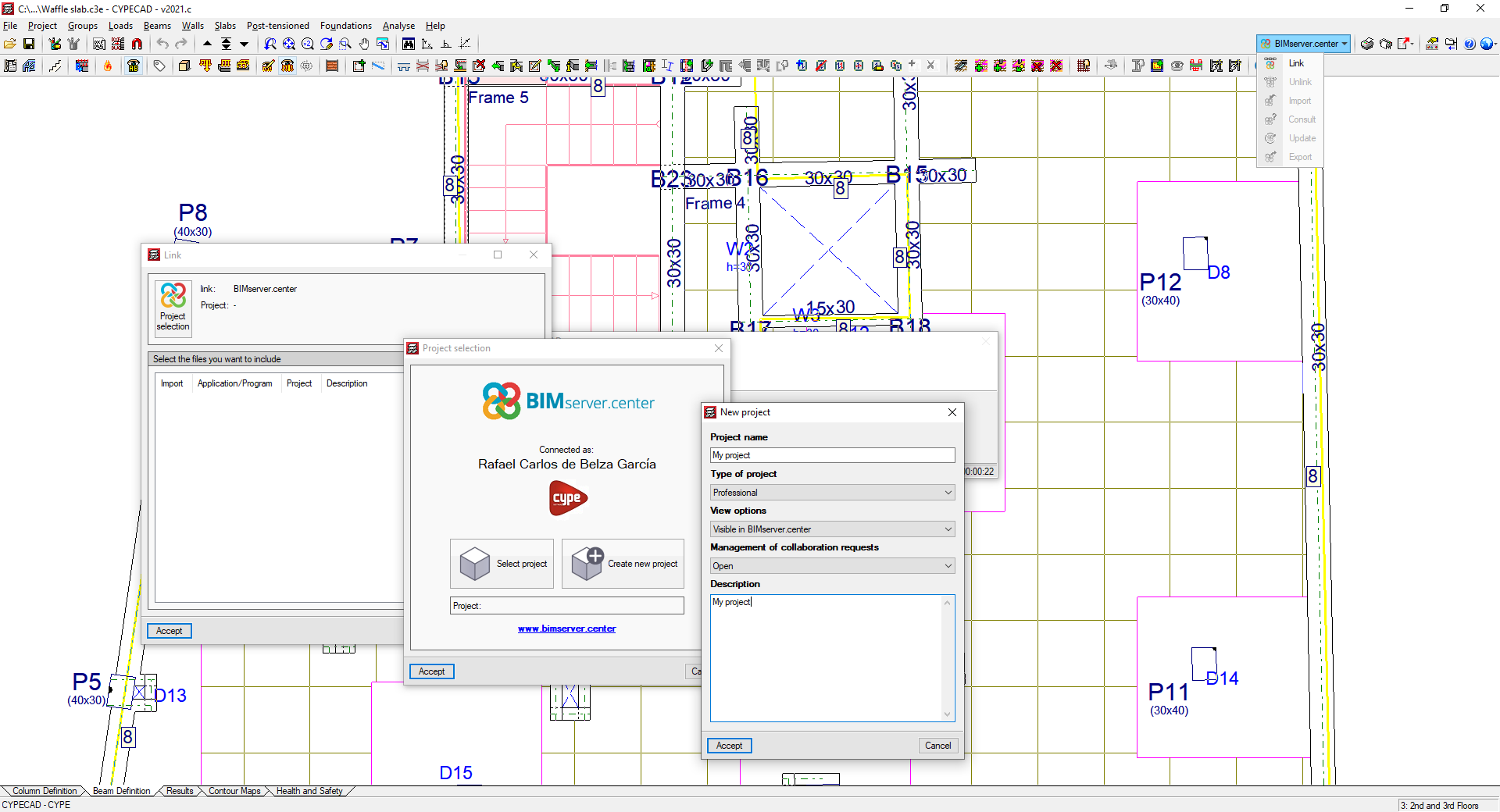Click the fire resistance flame icon
Screen dimensions: 1500x812
(x=107, y=66)
